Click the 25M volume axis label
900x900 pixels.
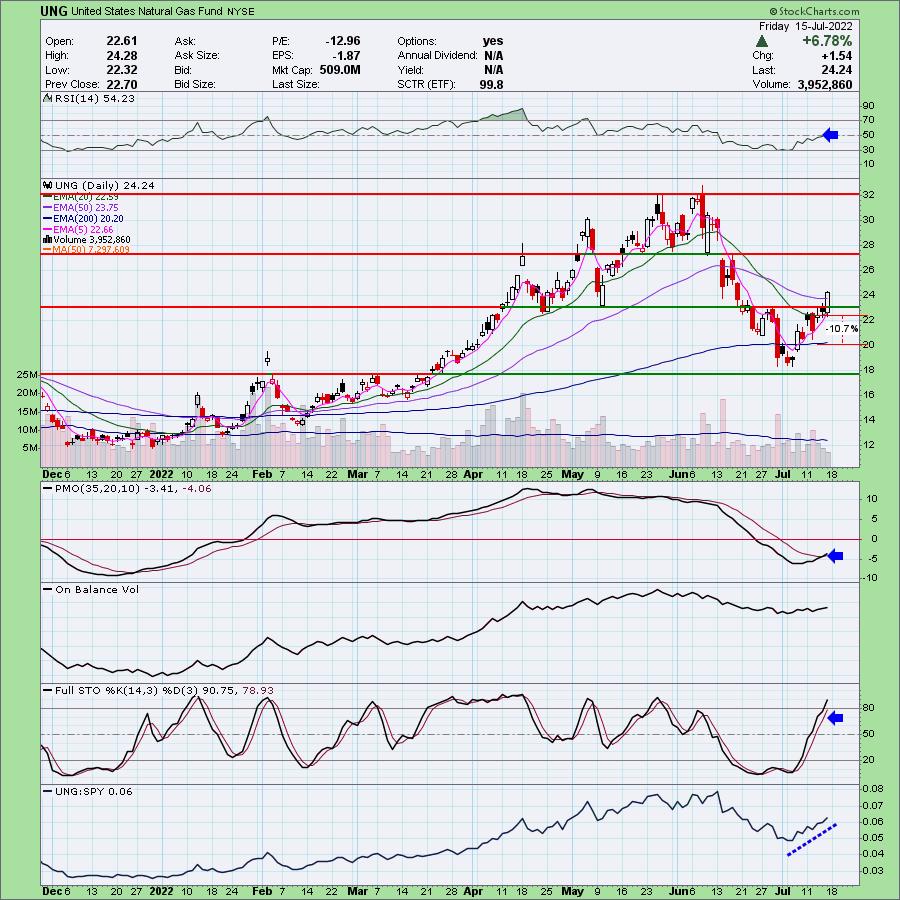click(28, 375)
